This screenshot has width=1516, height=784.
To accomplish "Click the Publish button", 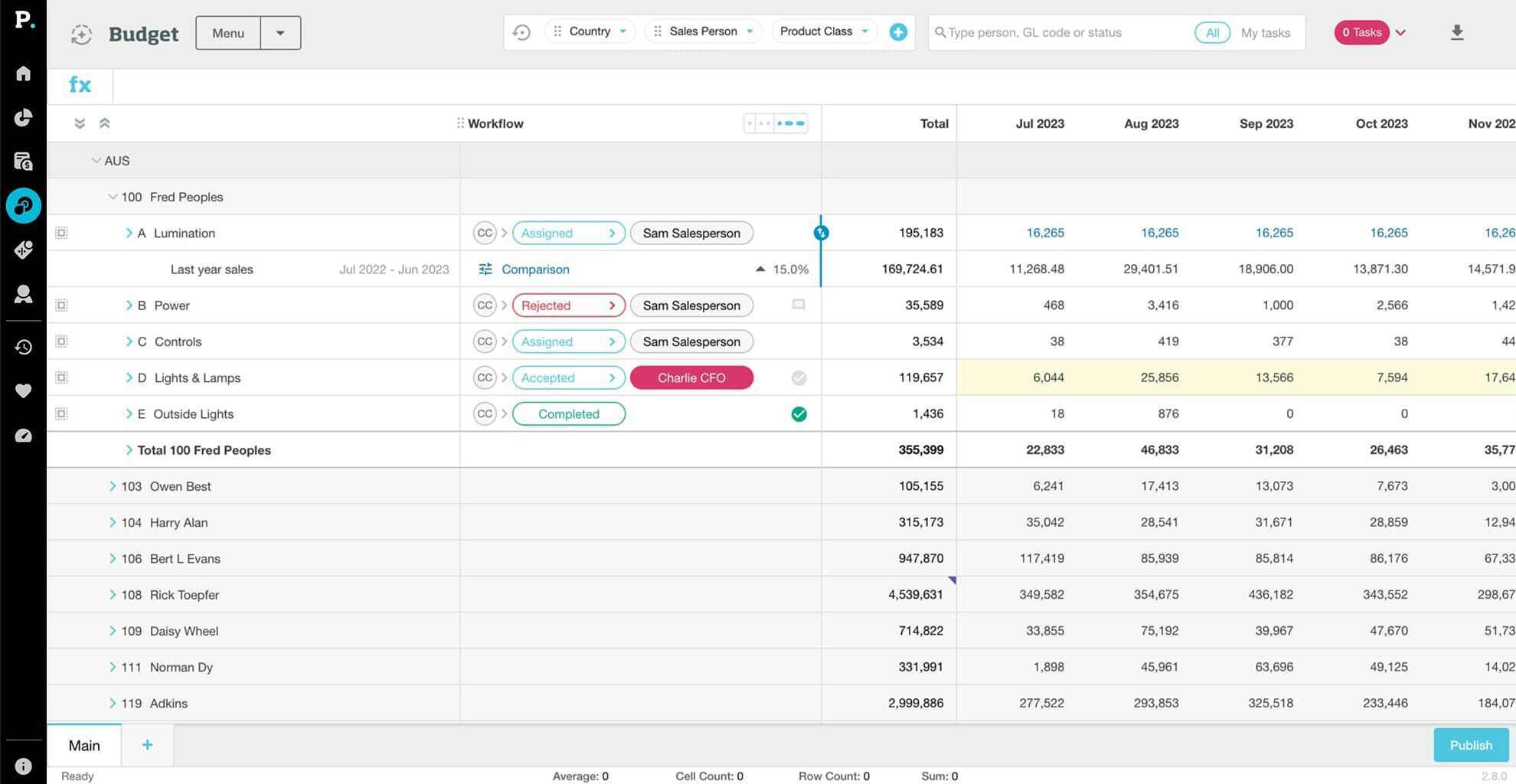I will click(1470, 745).
